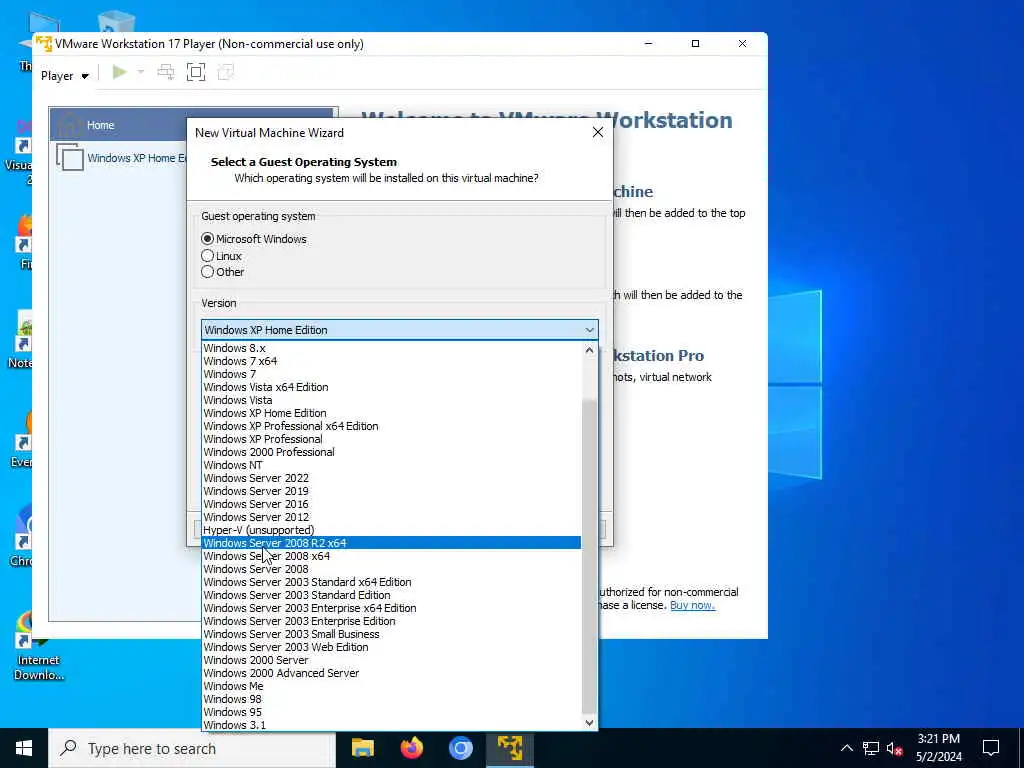Pick Windows XP Professional option
1024x768 pixels.
click(x=391, y=439)
